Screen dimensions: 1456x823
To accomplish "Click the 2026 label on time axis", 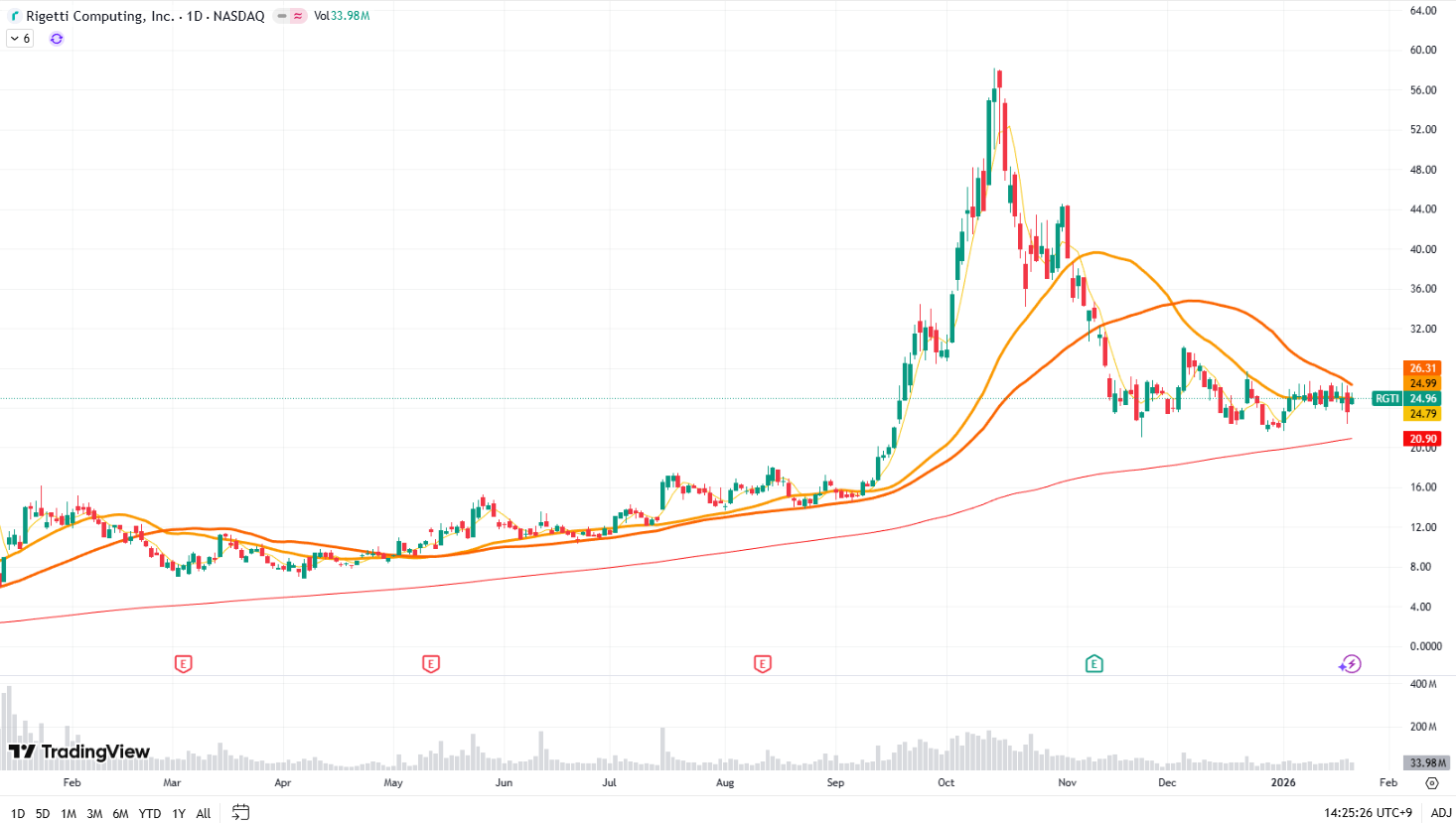I will click(x=1283, y=782).
